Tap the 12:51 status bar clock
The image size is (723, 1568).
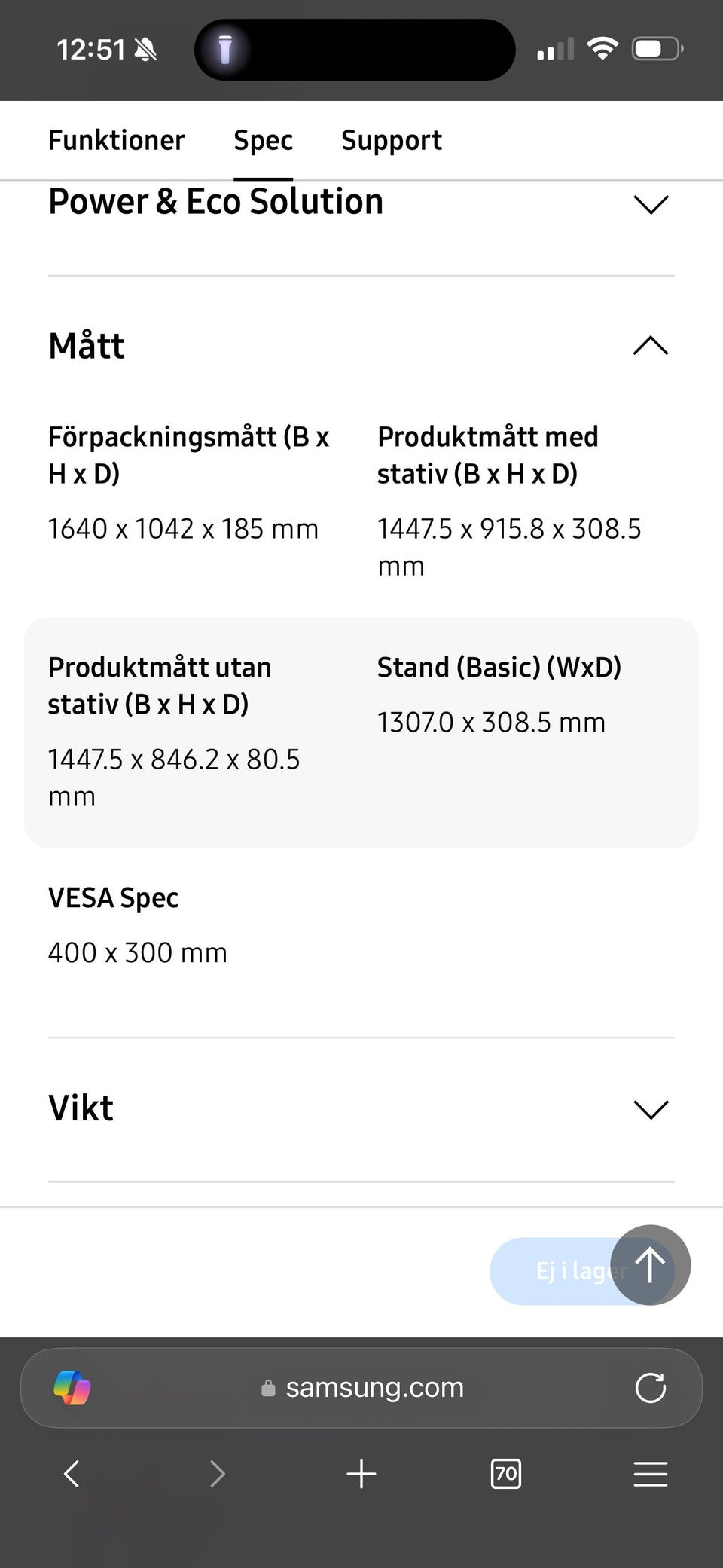coord(91,50)
